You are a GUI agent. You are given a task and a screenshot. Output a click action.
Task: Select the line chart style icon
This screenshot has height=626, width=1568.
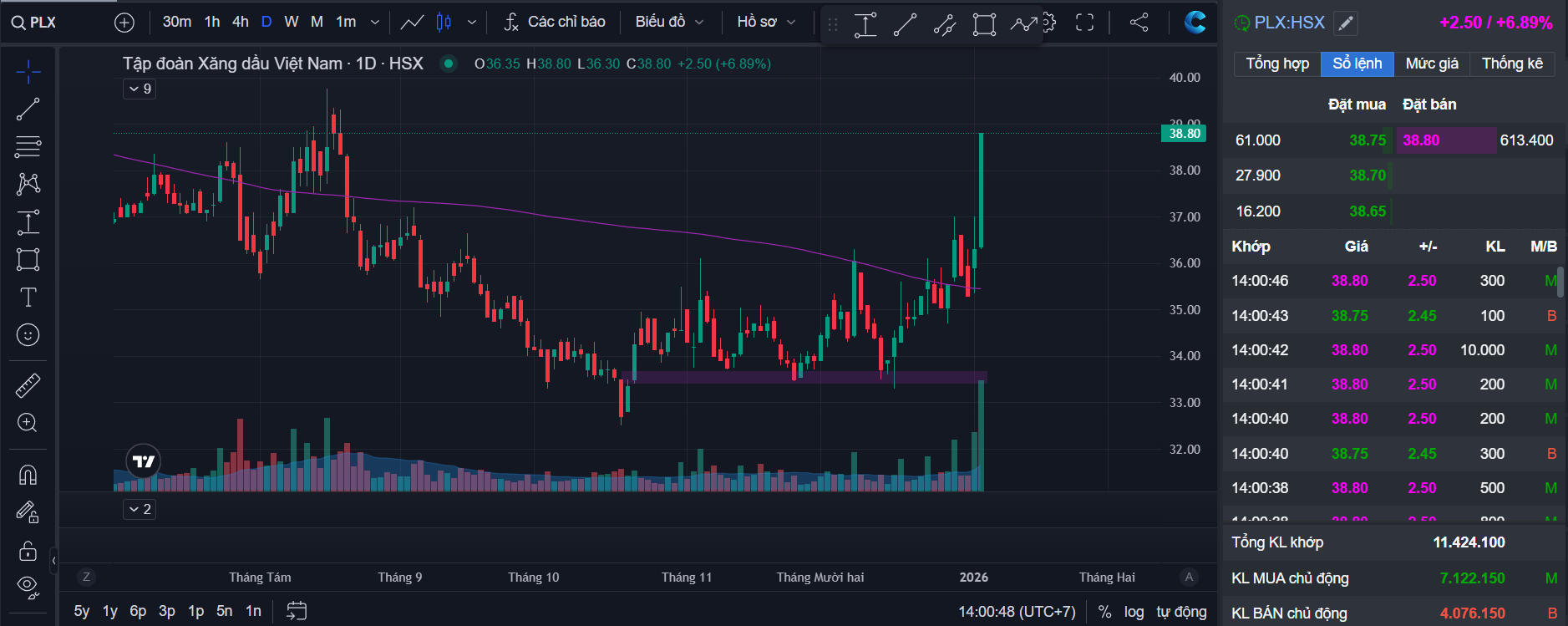(x=412, y=23)
